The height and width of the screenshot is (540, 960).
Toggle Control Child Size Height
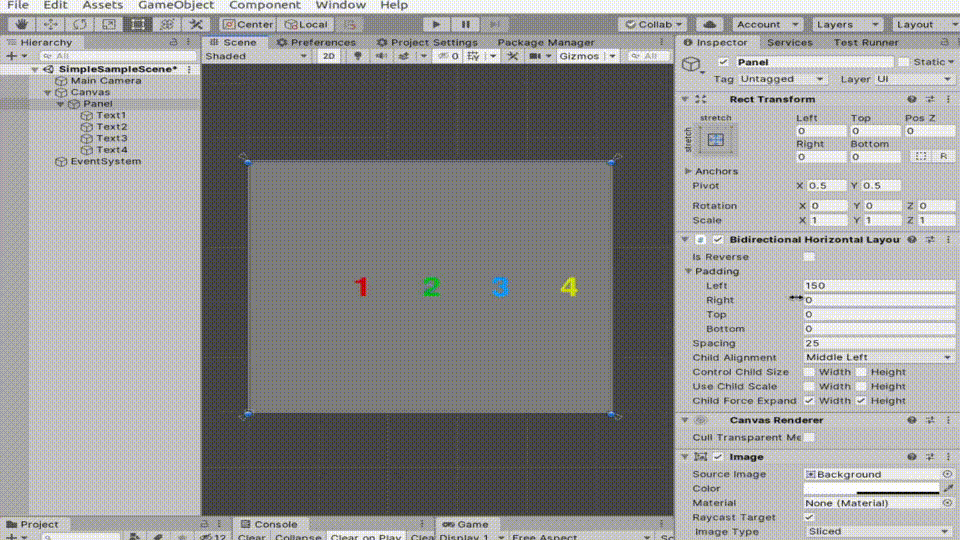point(861,372)
